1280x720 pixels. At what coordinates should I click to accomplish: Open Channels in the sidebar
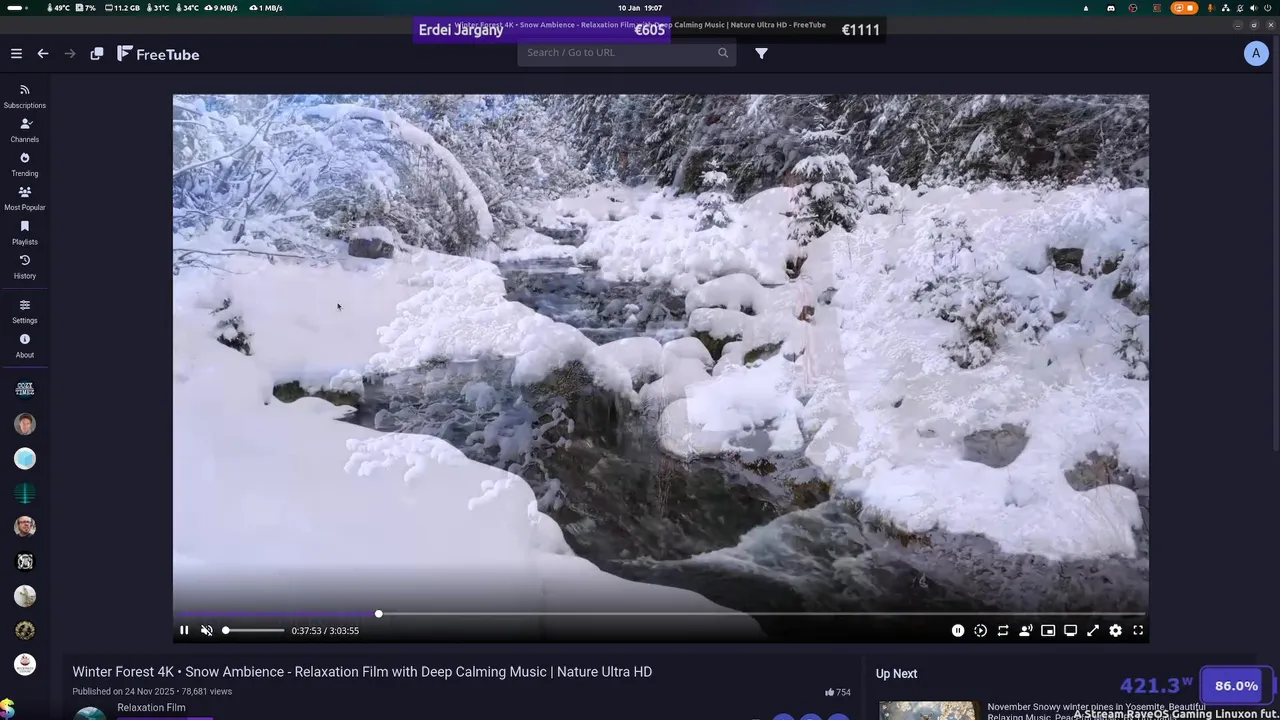pyautogui.click(x=25, y=130)
